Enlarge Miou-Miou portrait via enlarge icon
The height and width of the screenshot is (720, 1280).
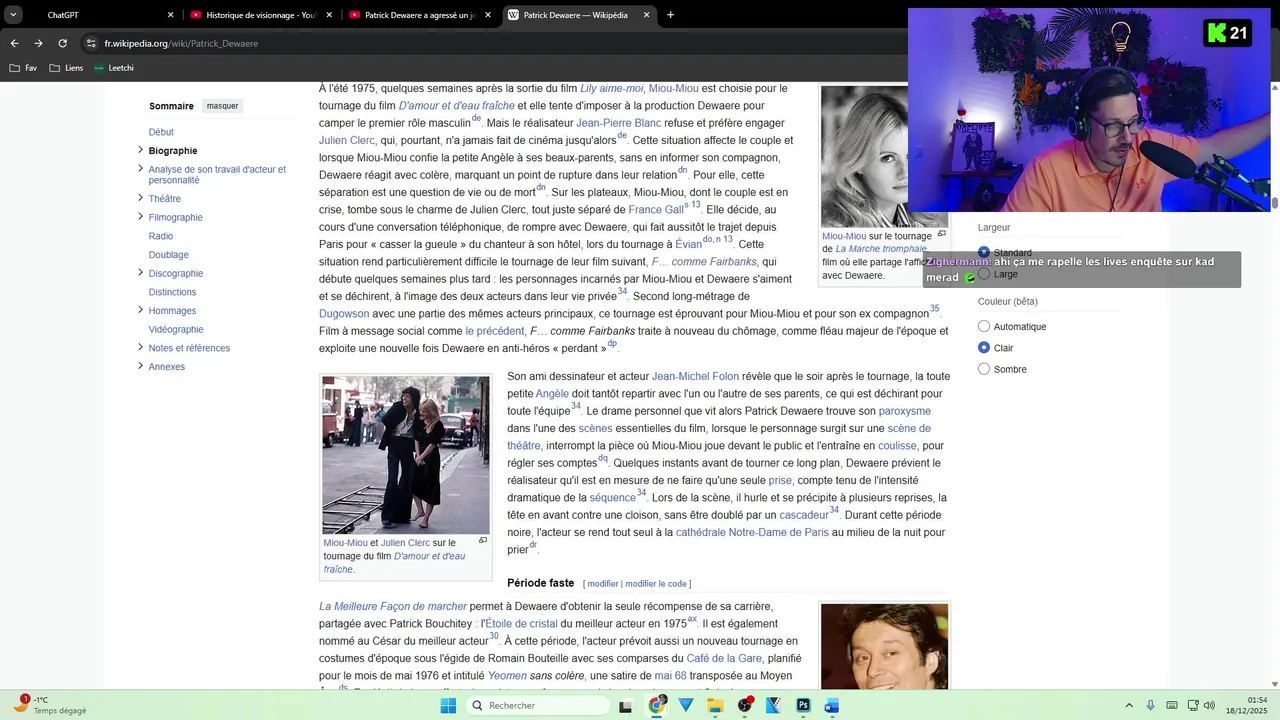(x=941, y=234)
